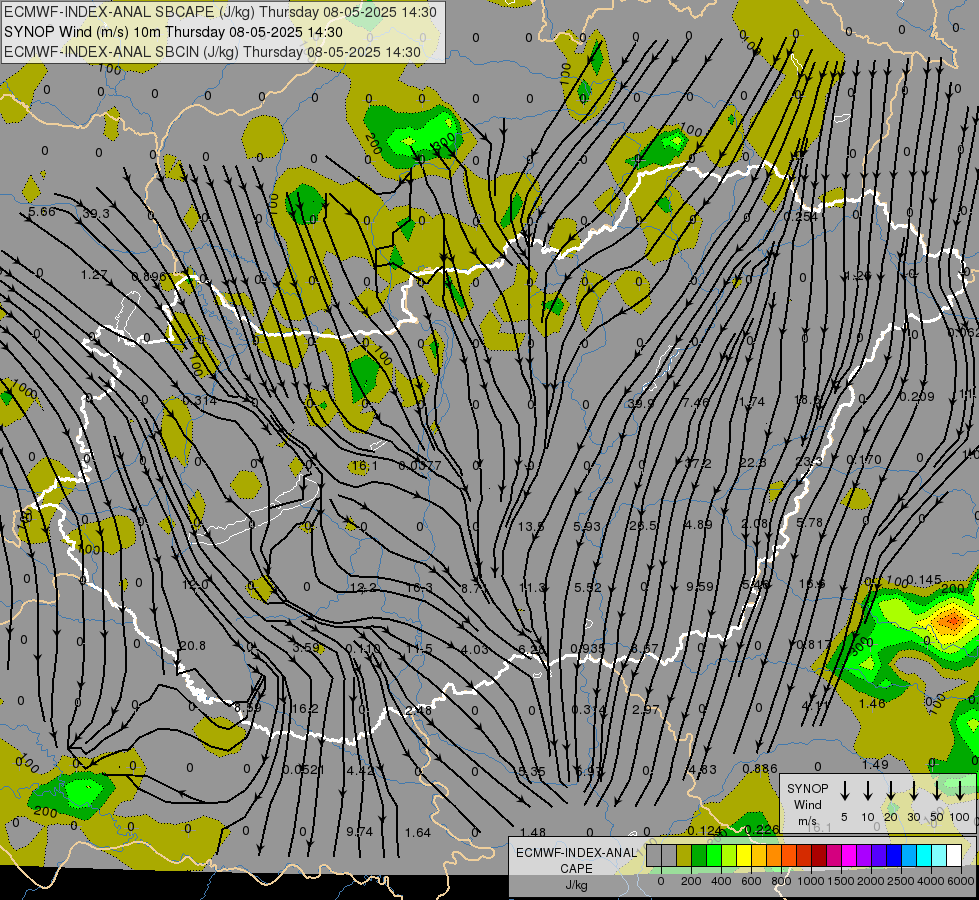Click the 0.886 value on the map
Image resolution: width=979 pixels, height=900 pixels.
click(x=760, y=769)
